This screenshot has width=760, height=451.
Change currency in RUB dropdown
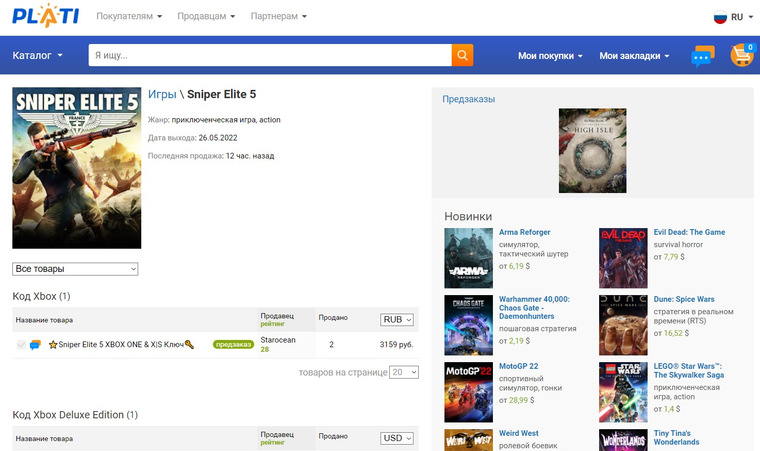pos(396,320)
